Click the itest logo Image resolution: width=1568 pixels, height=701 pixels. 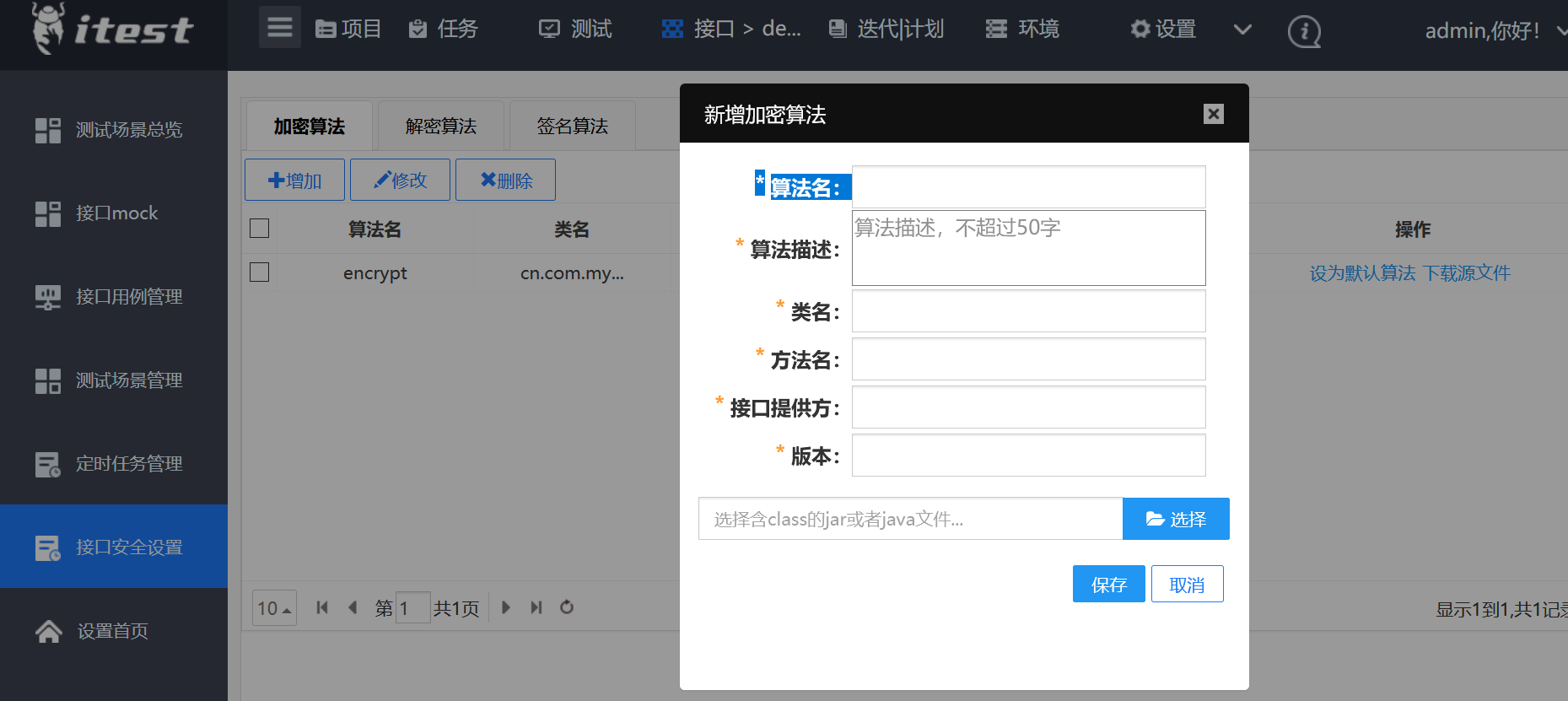tap(113, 30)
